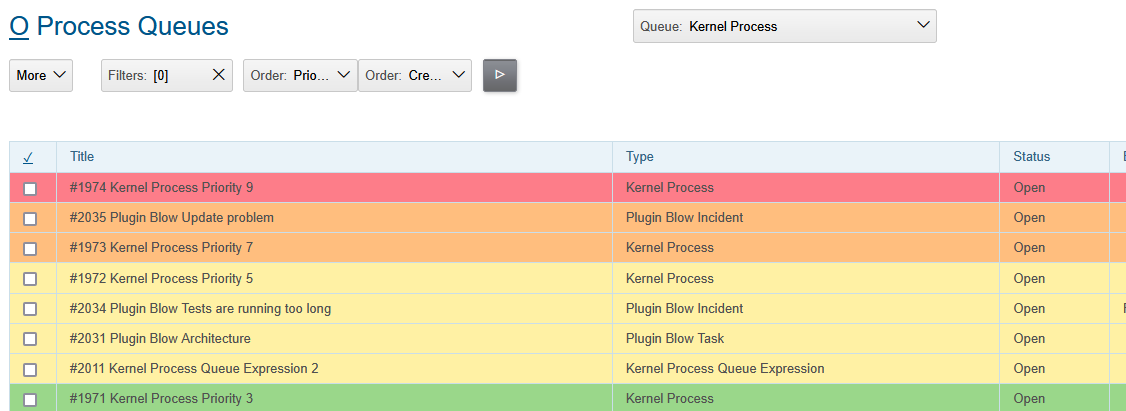Clear filters using the X icon

(x=219, y=75)
